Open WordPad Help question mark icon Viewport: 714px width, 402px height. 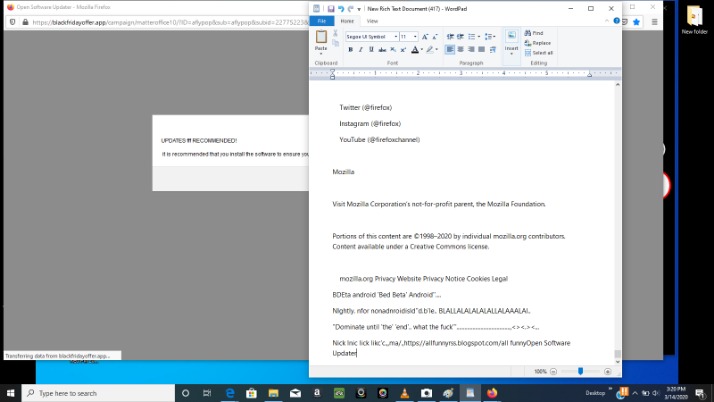[x=616, y=21]
